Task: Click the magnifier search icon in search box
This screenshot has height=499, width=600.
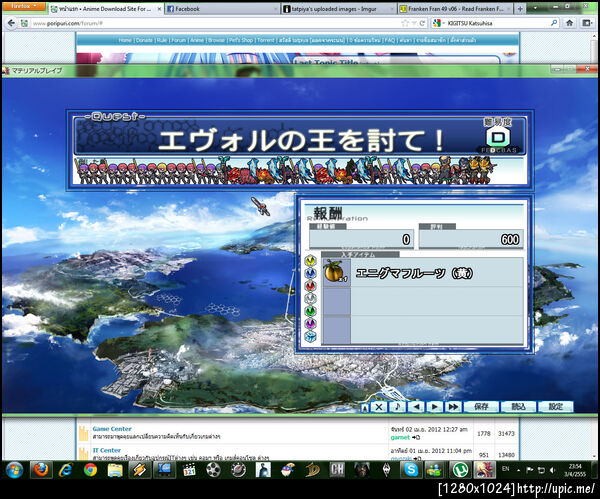Action: (554, 23)
